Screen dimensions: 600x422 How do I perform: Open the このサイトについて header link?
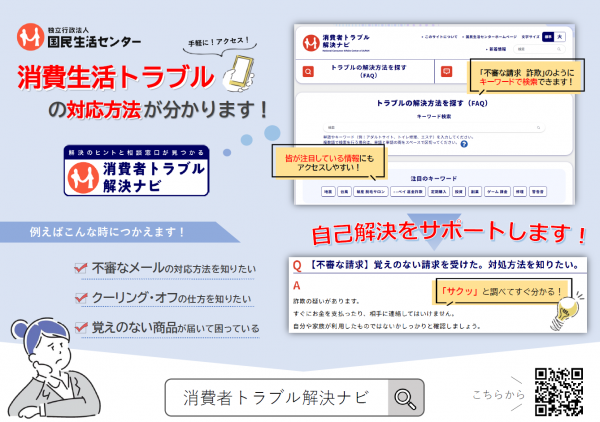439,37
